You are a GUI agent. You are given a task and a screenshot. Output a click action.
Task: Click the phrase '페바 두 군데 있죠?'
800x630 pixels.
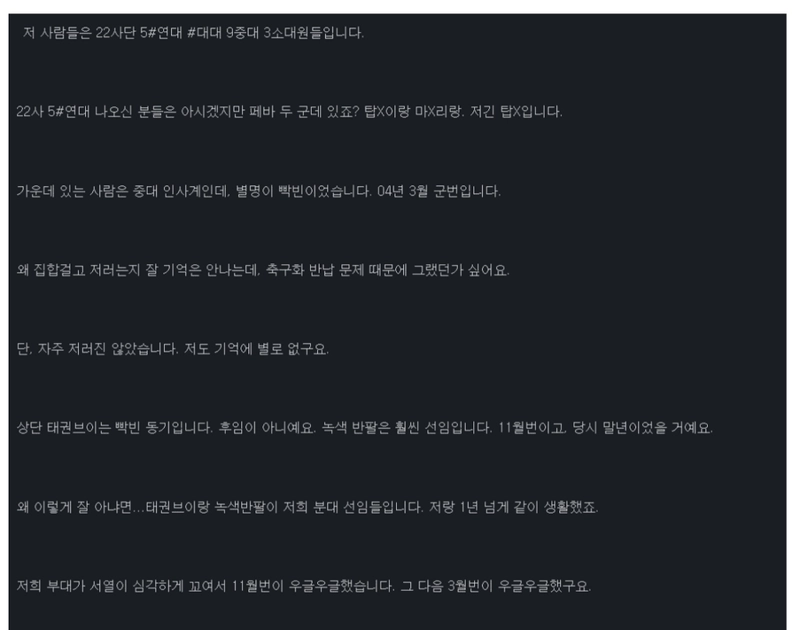coord(305,112)
